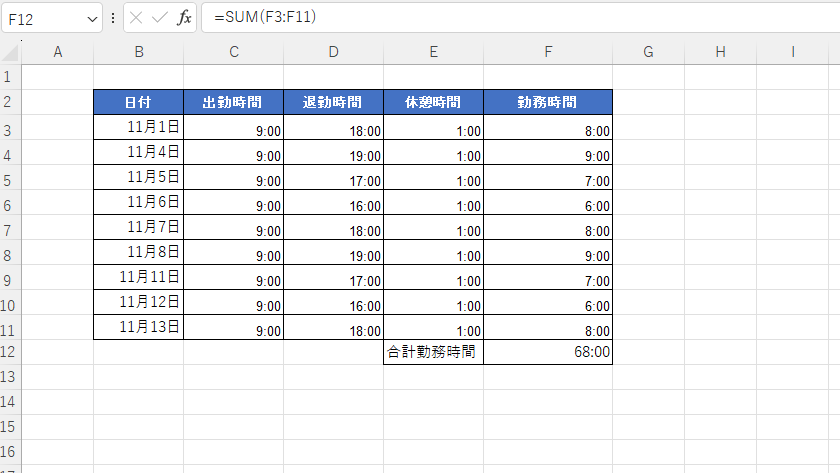This screenshot has height=473, width=840.
Task: Select 9:00 work hours for 11月8日
Action: [x=548, y=252]
